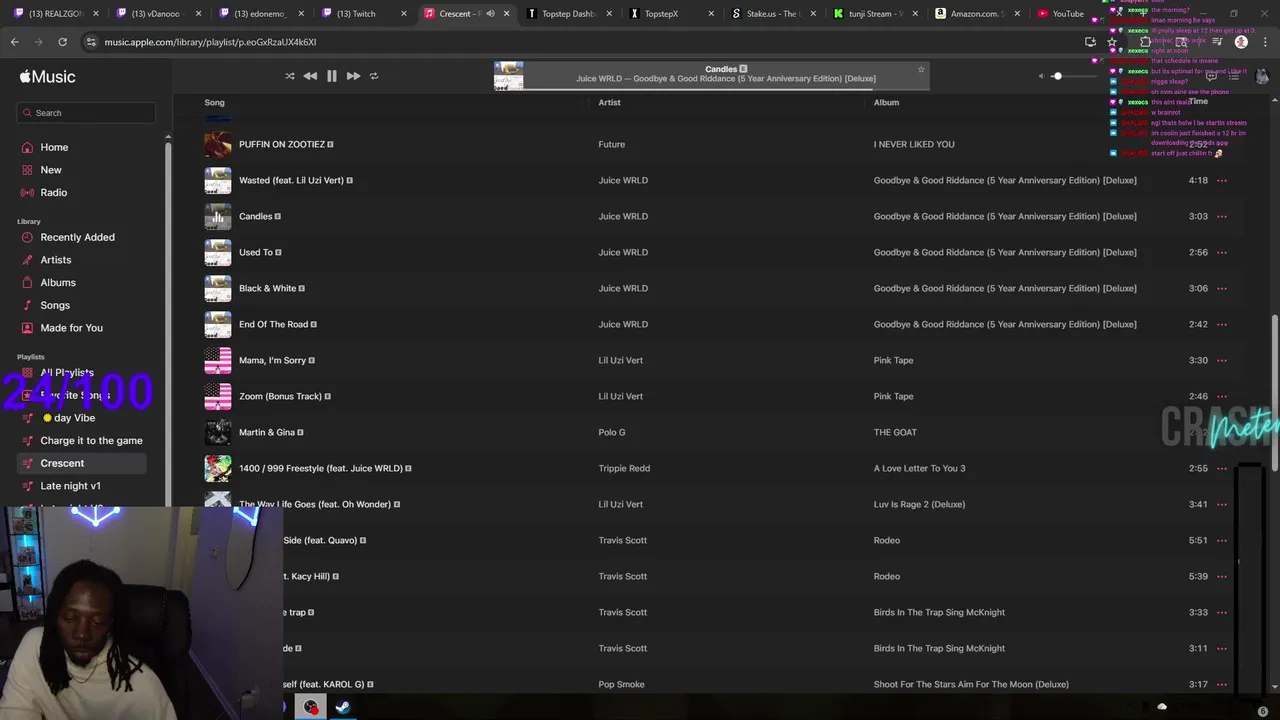Sort by Artist column header
1280x720 pixels.
(609, 102)
